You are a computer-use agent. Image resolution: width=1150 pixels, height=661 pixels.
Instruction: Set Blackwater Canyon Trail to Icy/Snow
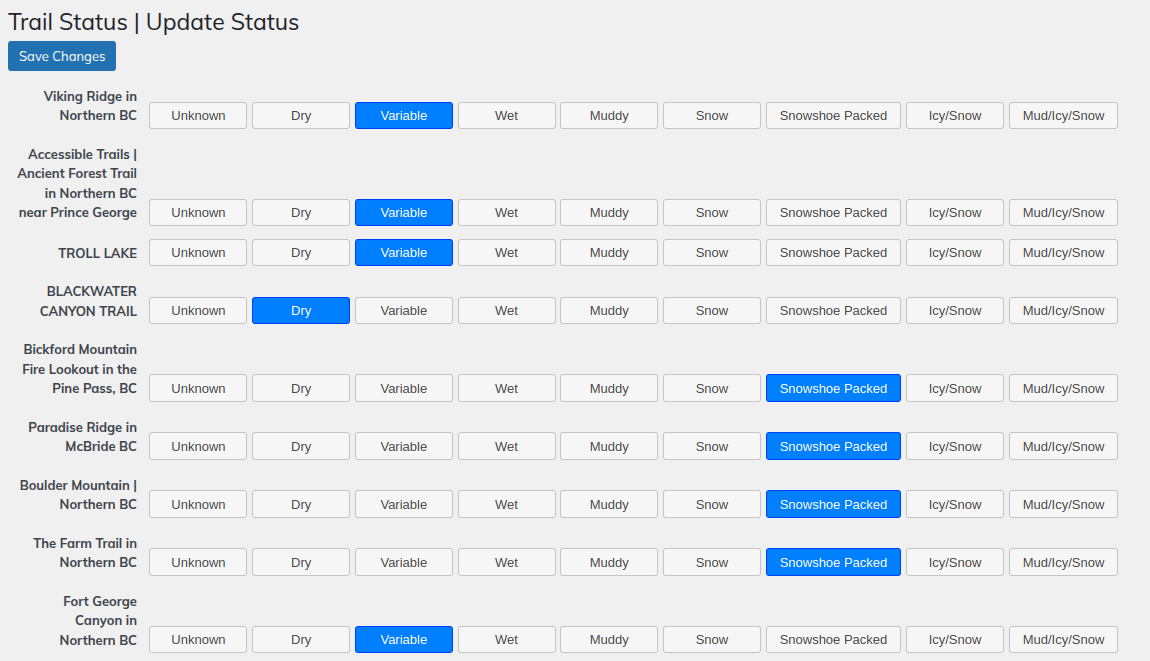coord(955,310)
